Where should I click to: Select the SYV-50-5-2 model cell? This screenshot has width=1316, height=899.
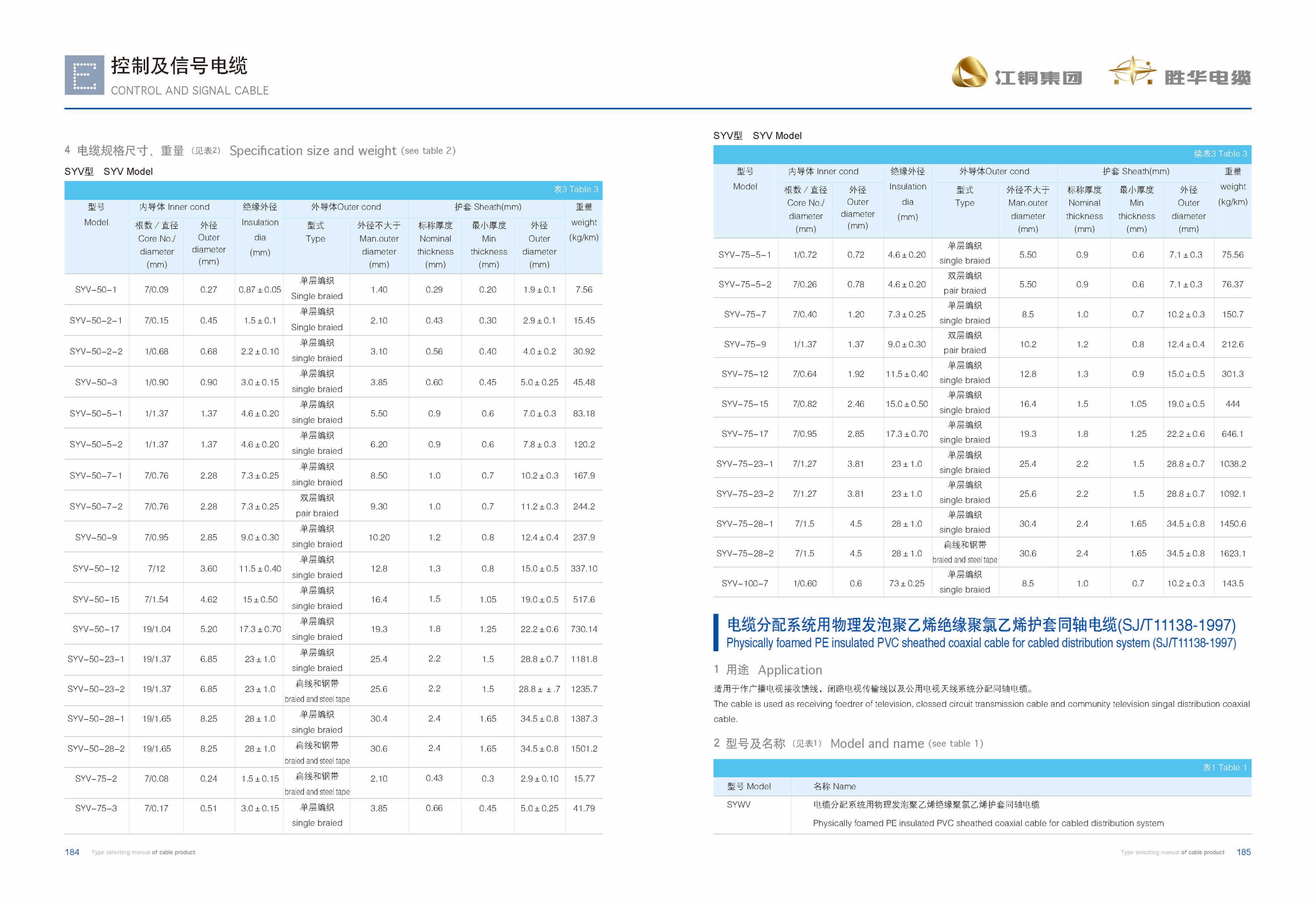pos(96,445)
